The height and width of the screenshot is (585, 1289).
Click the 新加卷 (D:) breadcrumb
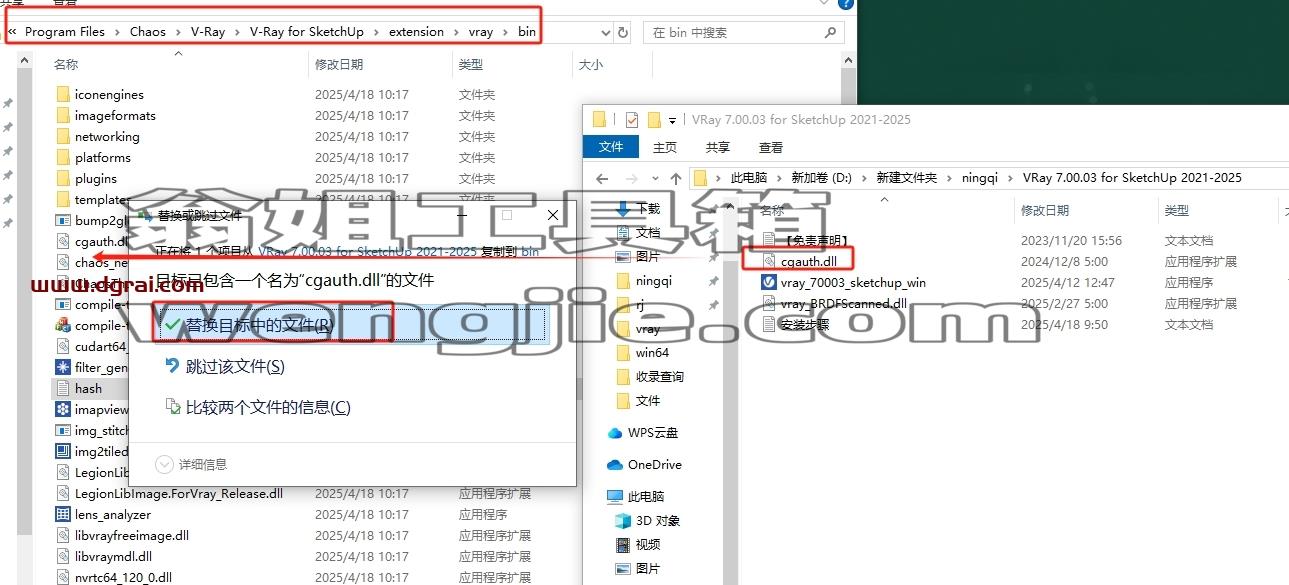(822, 178)
